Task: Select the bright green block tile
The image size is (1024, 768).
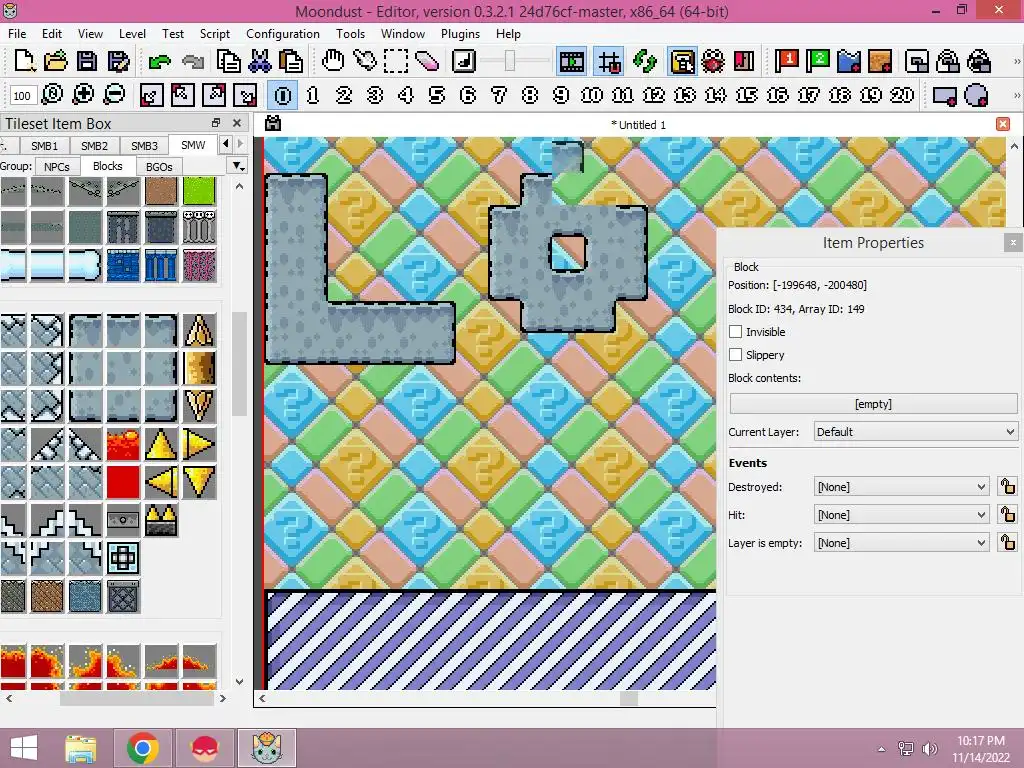Action: coord(199,191)
